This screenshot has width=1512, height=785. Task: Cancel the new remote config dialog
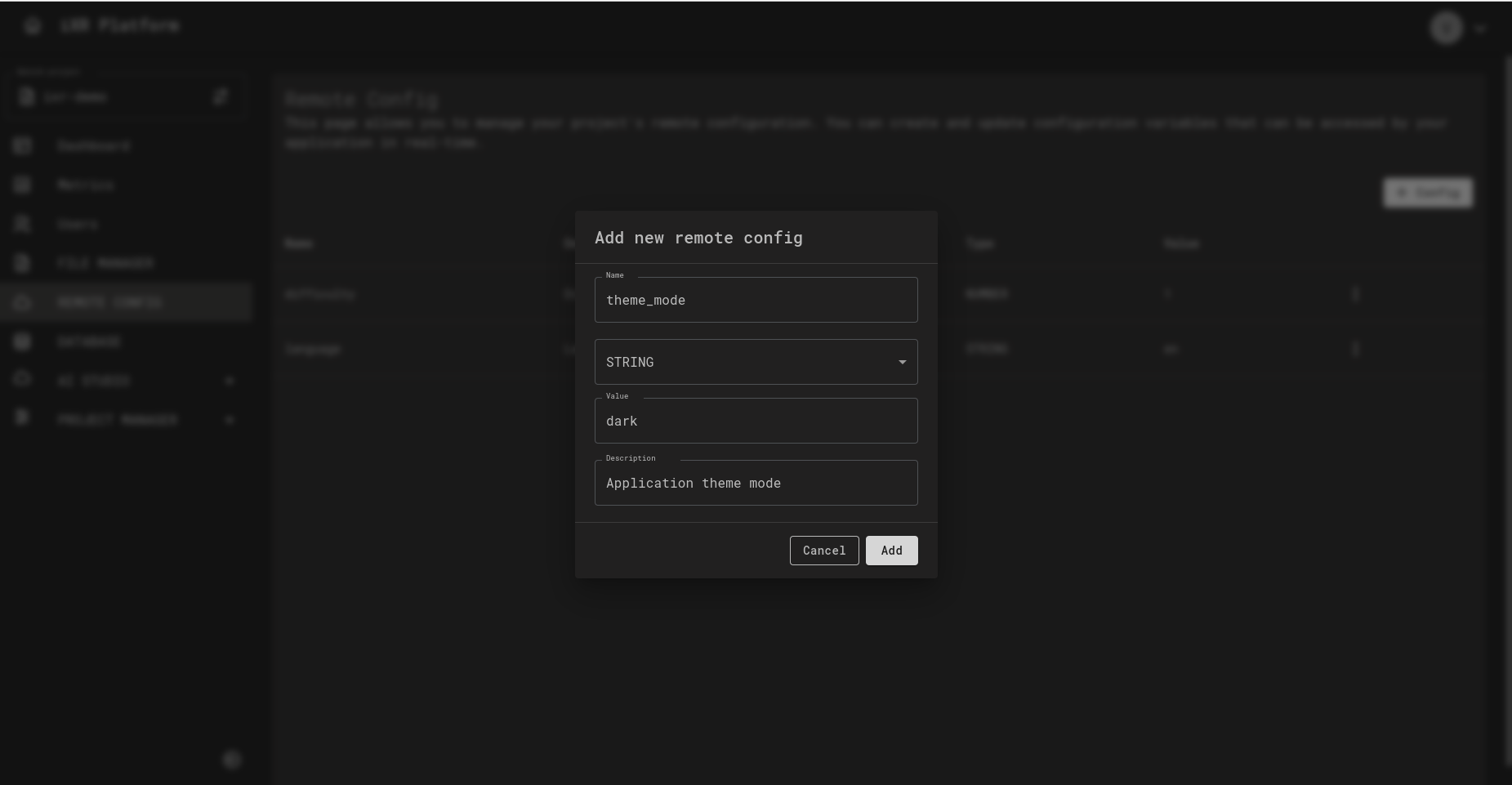[x=823, y=551]
